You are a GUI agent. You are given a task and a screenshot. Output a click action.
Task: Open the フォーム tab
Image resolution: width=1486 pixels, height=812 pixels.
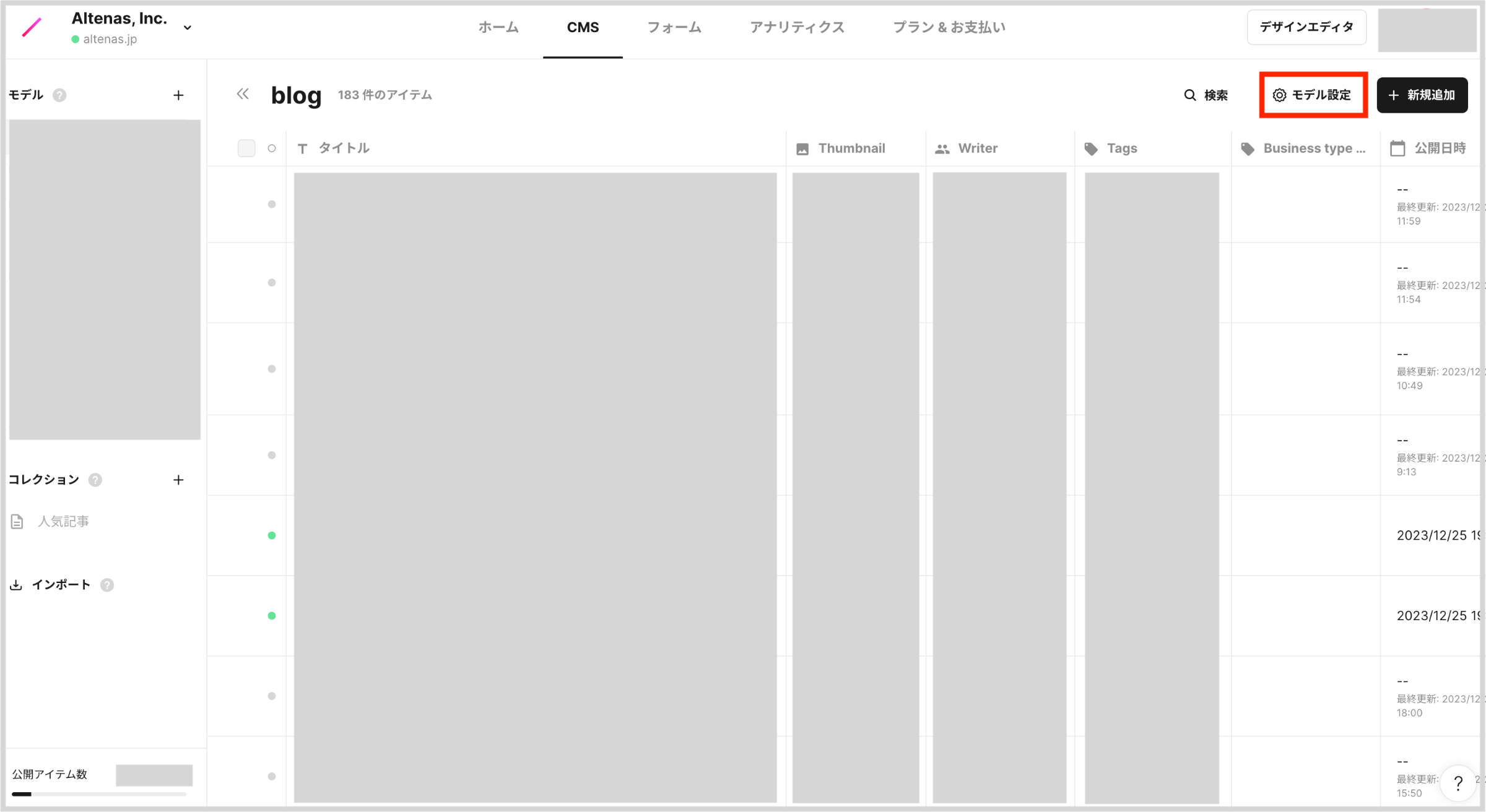click(674, 27)
